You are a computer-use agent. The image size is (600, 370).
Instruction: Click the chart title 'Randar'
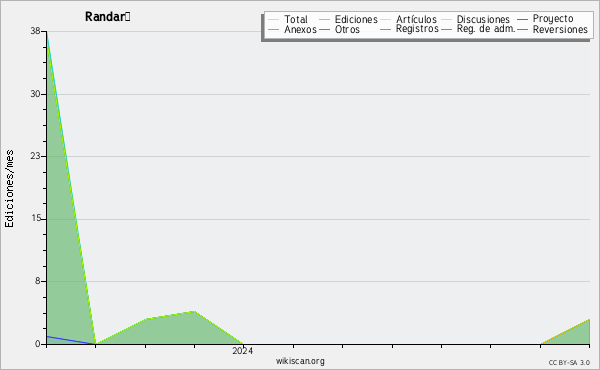pos(108,17)
